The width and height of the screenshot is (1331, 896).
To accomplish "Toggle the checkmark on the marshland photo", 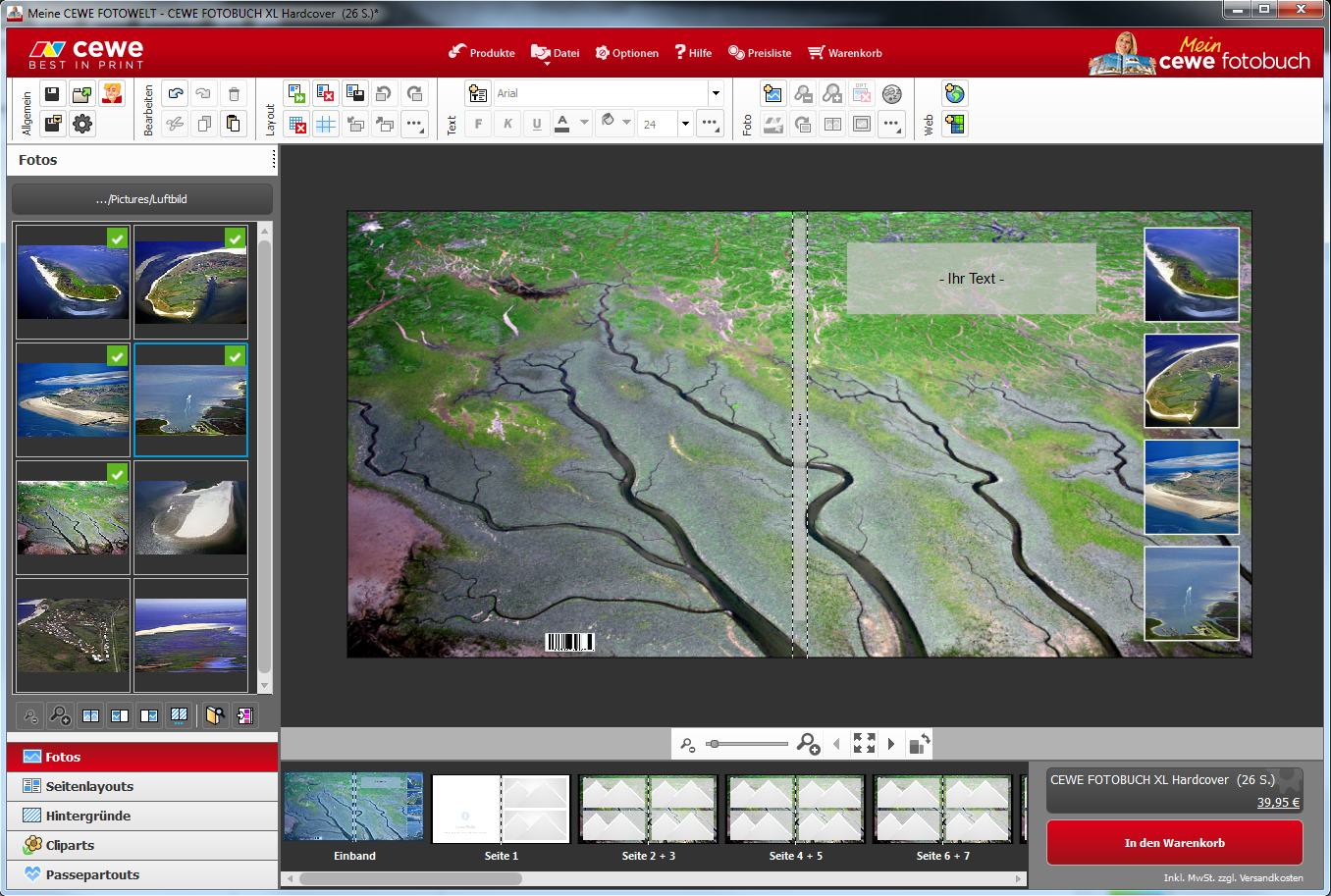I will (117, 474).
